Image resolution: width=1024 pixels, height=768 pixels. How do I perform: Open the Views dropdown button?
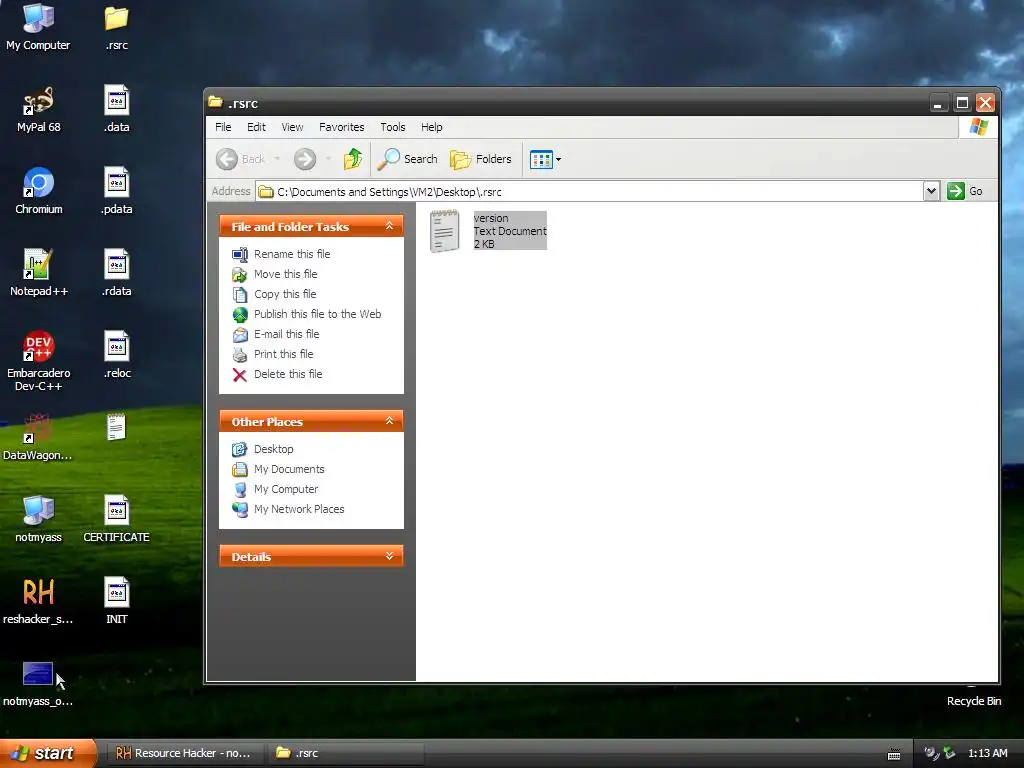pyautogui.click(x=545, y=159)
